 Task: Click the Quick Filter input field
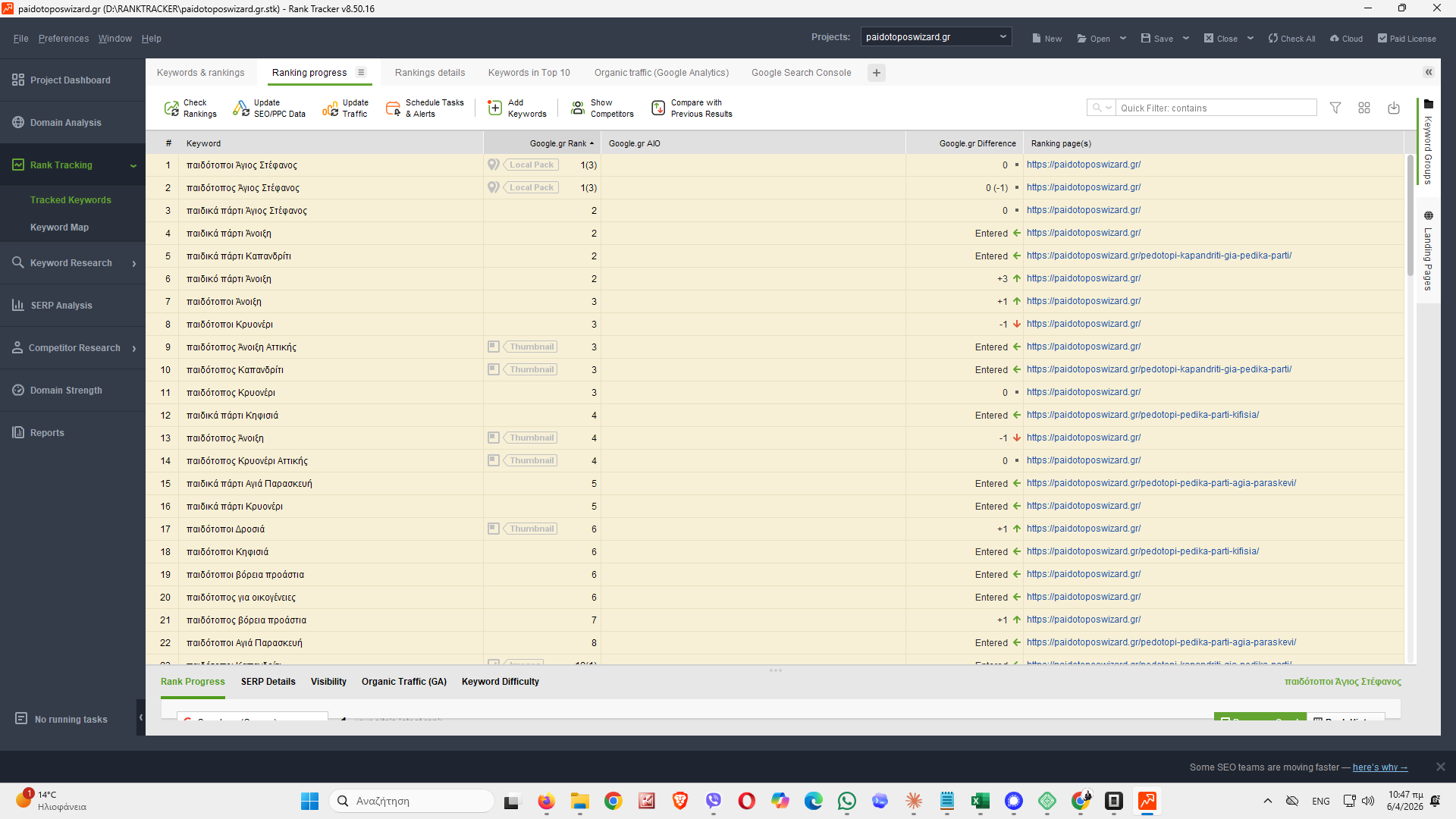[1215, 108]
